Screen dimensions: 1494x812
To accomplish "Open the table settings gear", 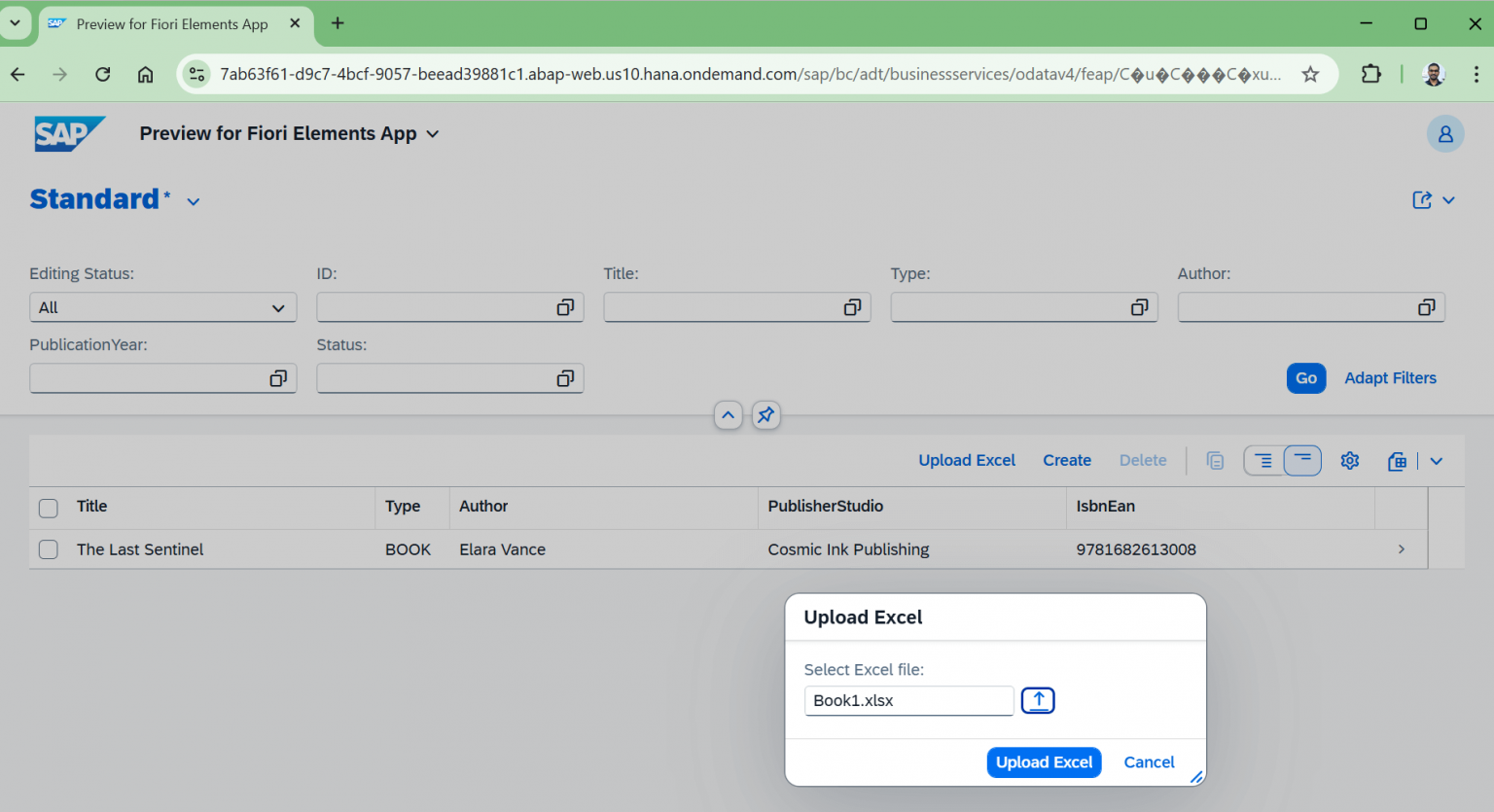I will coord(1350,460).
